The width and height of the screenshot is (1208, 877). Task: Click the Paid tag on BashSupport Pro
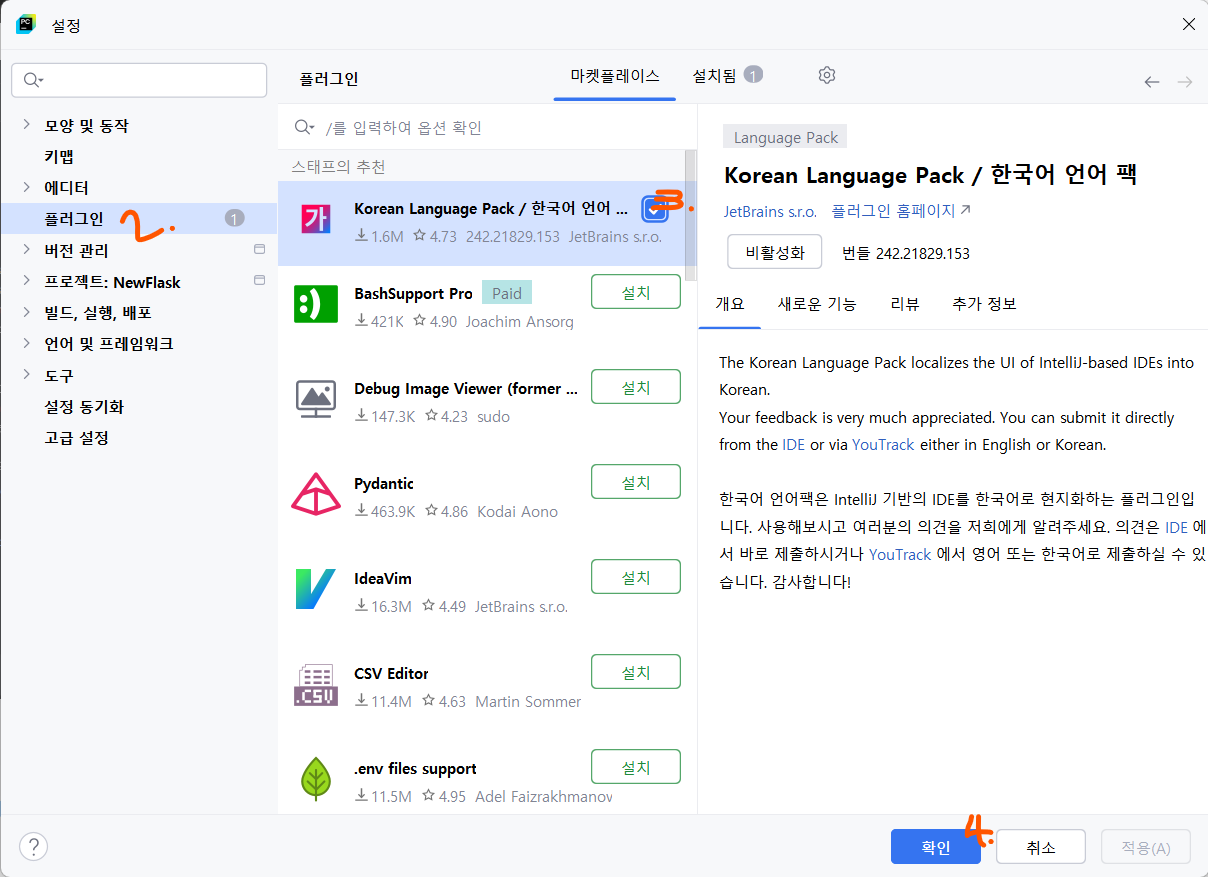point(507,293)
